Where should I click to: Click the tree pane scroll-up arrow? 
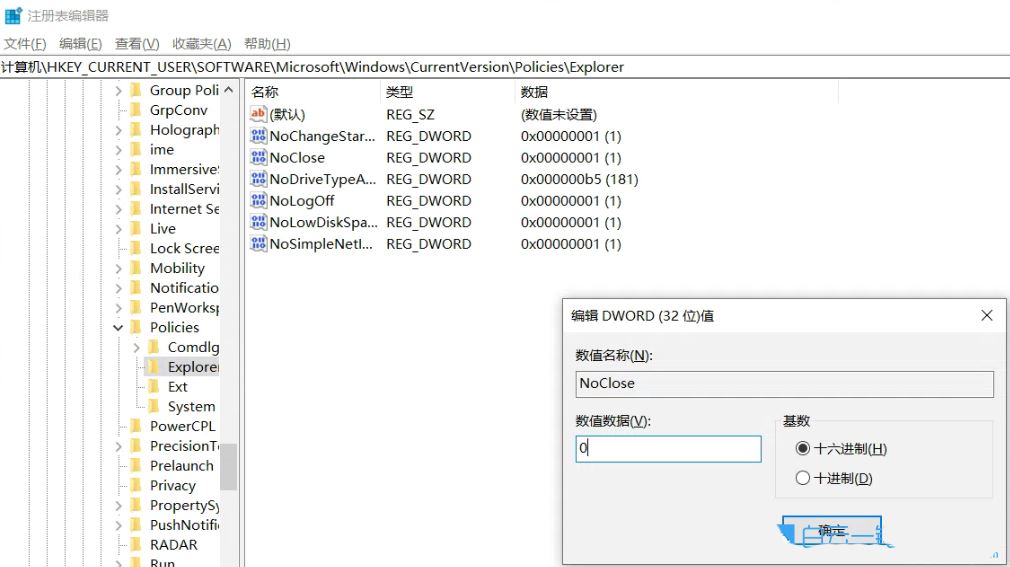coord(229,90)
